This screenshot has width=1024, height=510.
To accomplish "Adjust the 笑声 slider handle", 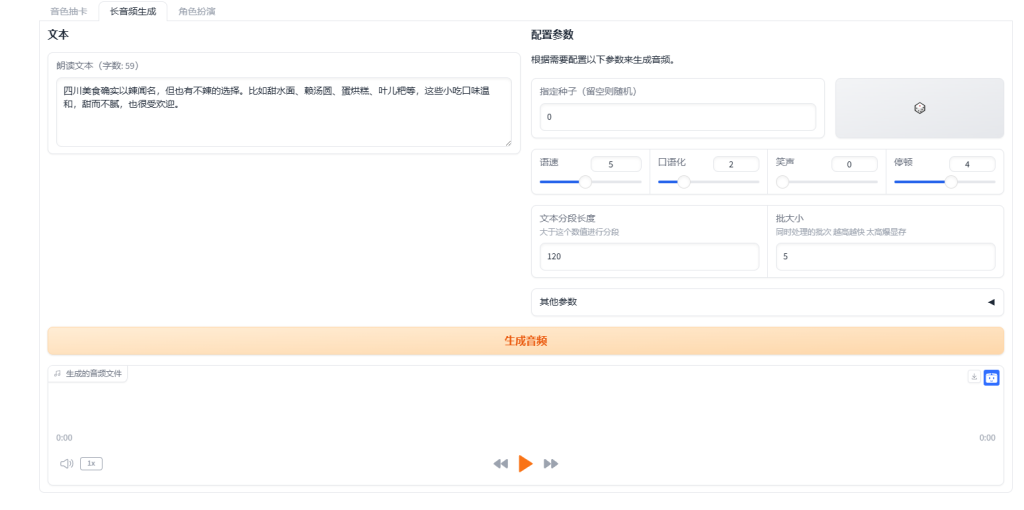I will [x=782, y=182].
